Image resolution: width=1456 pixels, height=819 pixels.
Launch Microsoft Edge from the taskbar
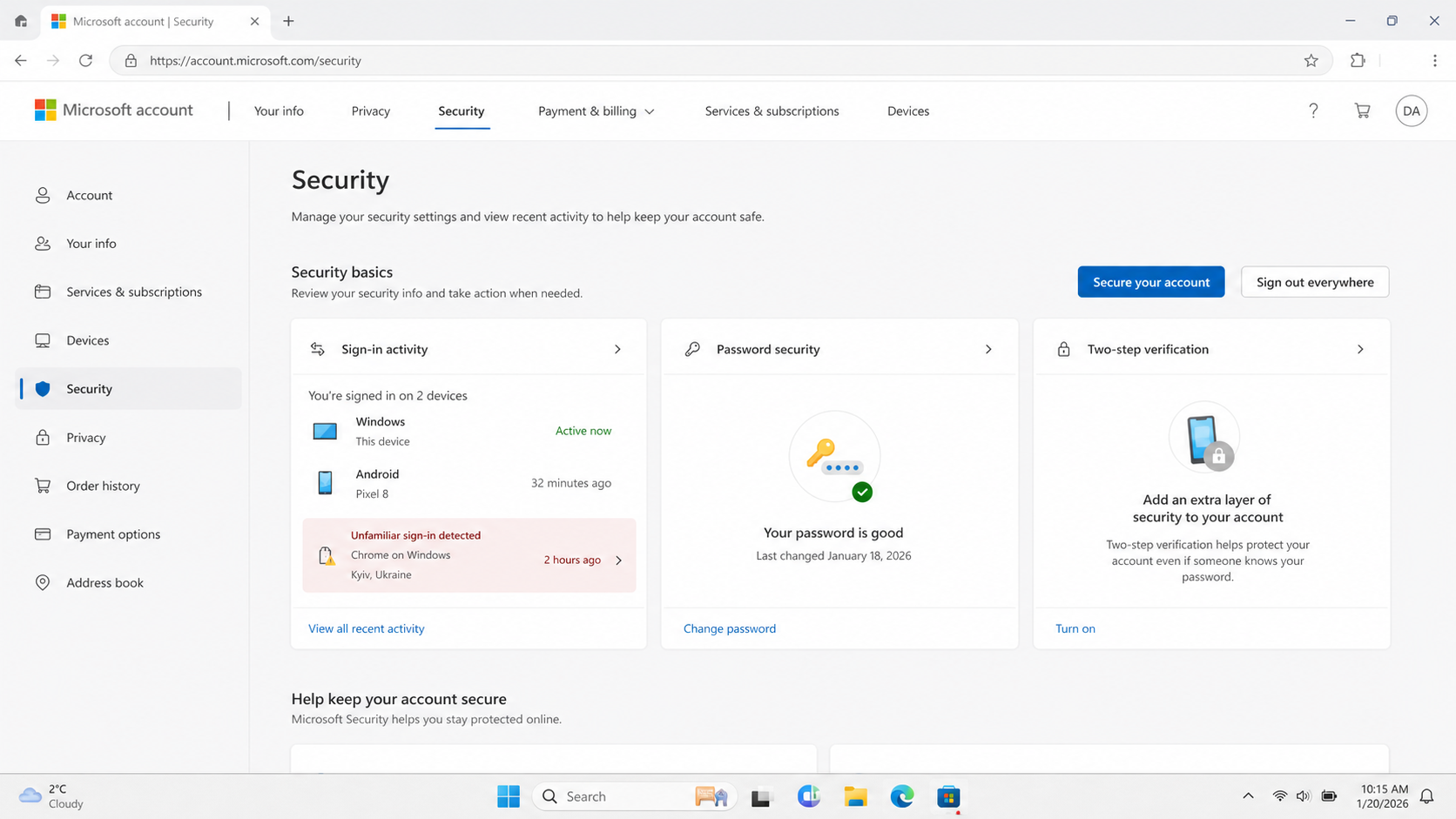tap(902, 796)
